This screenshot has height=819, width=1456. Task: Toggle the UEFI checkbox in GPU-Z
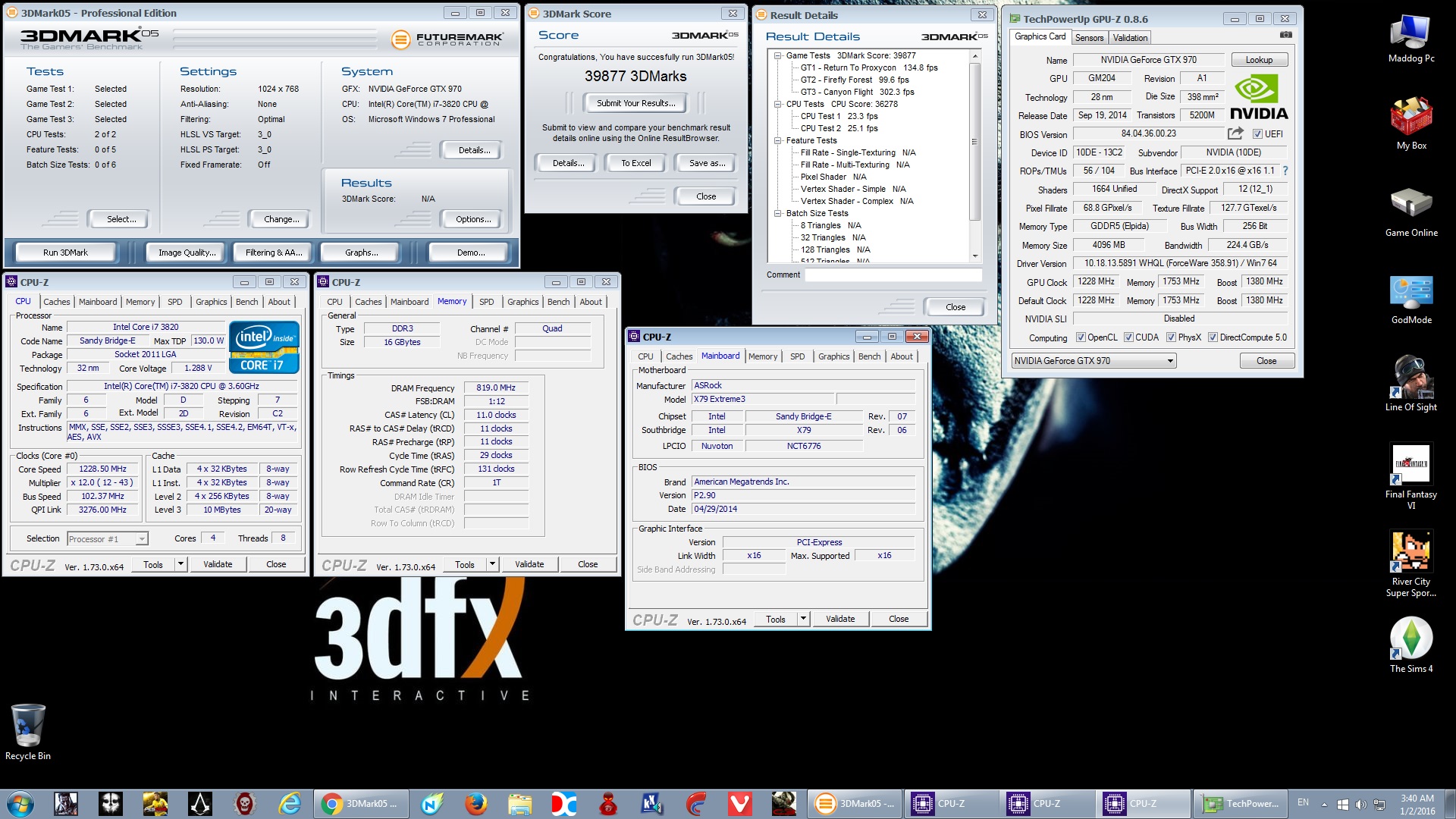coord(1257,134)
